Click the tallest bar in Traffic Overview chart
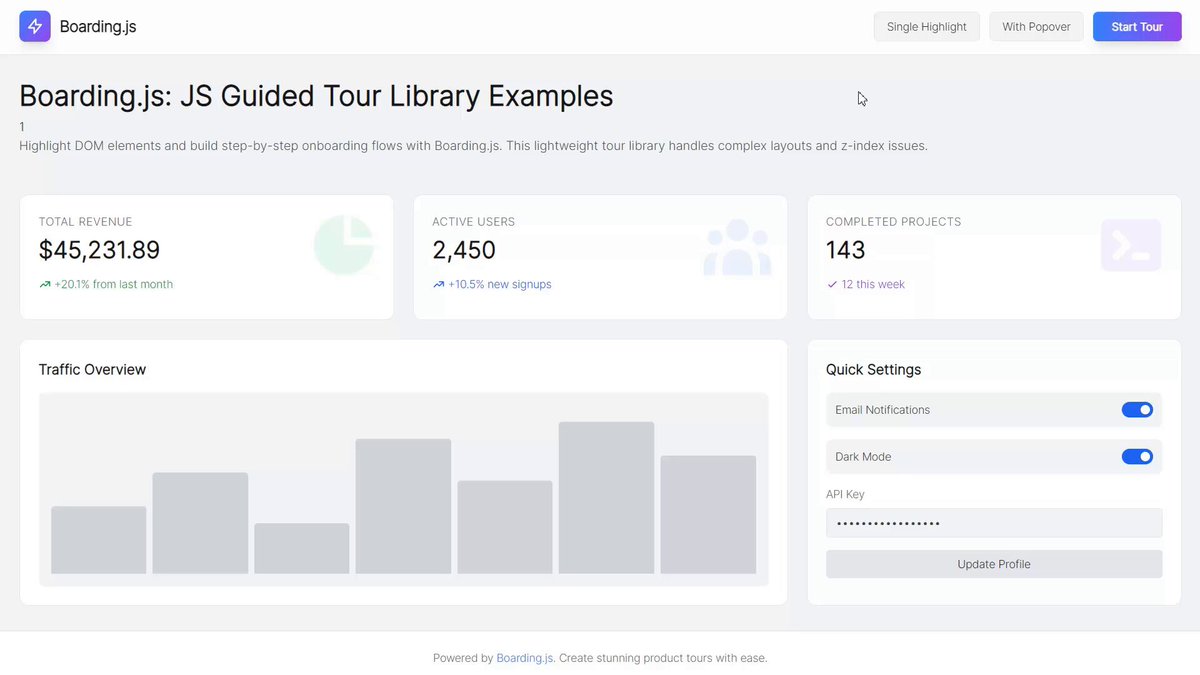Viewport: 1200px width, 675px height. pyautogui.click(x=606, y=498)
